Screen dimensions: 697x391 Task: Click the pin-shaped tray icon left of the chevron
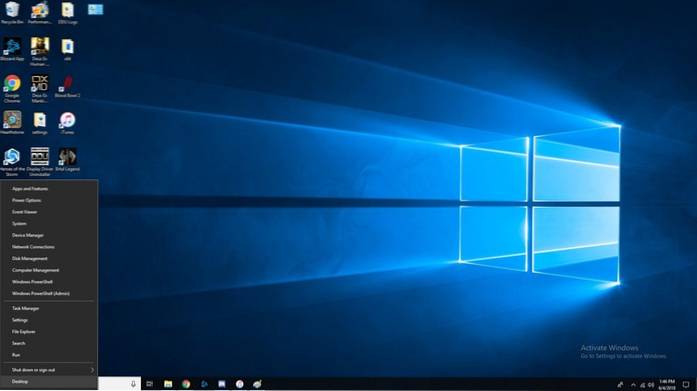coord(620,385)
